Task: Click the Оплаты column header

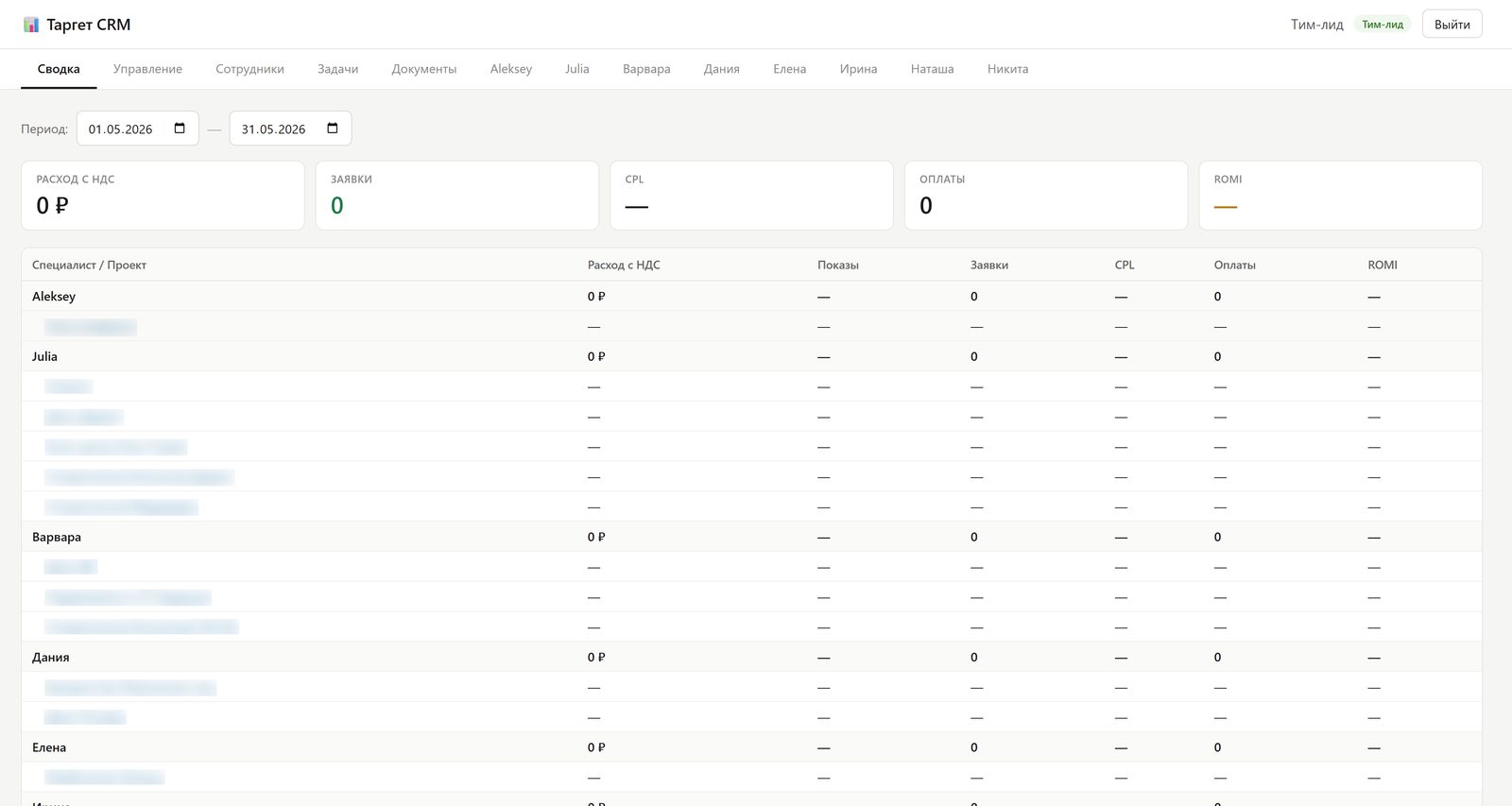Action: pos(1235,265)
